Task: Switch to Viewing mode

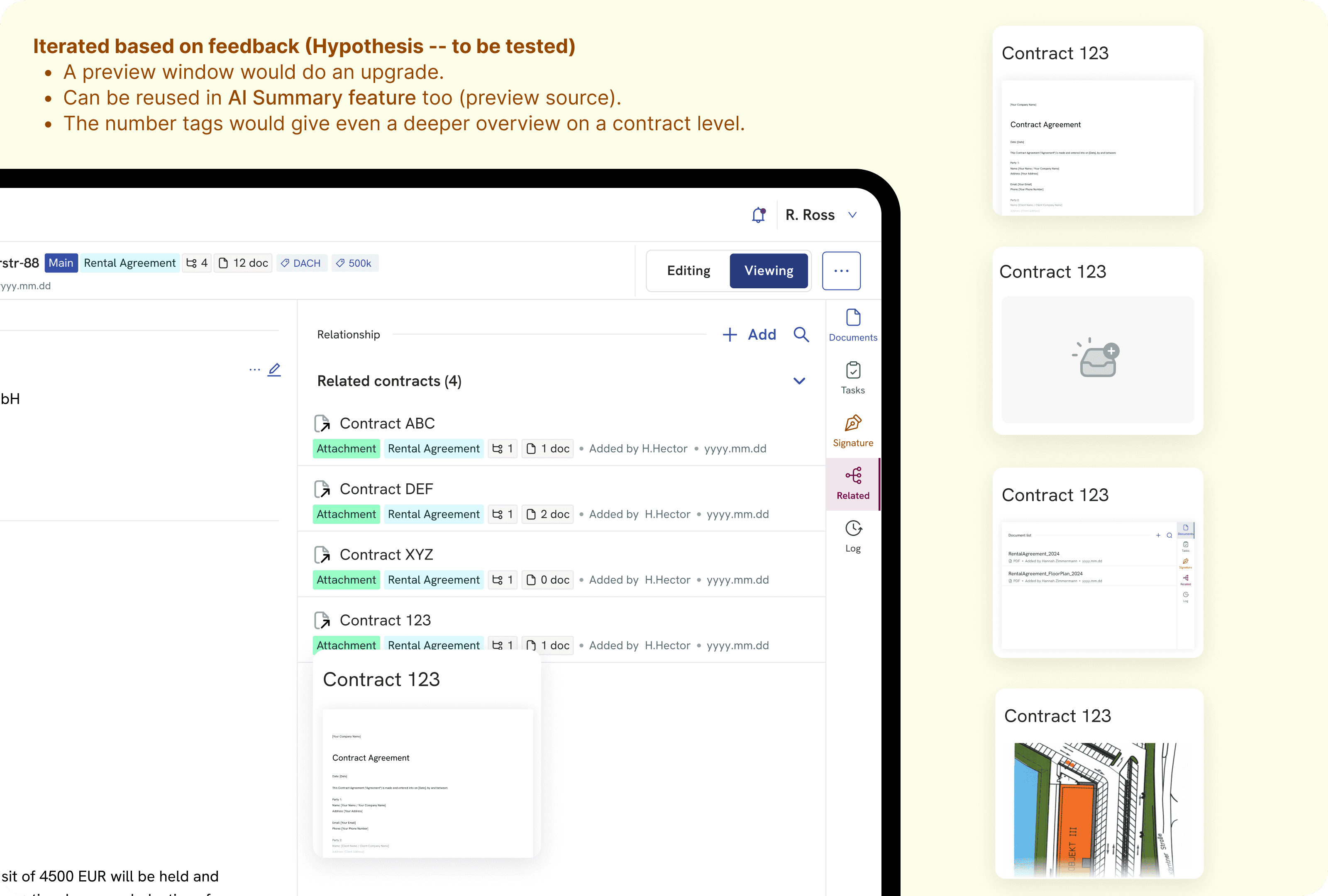Action: (769, 271)
